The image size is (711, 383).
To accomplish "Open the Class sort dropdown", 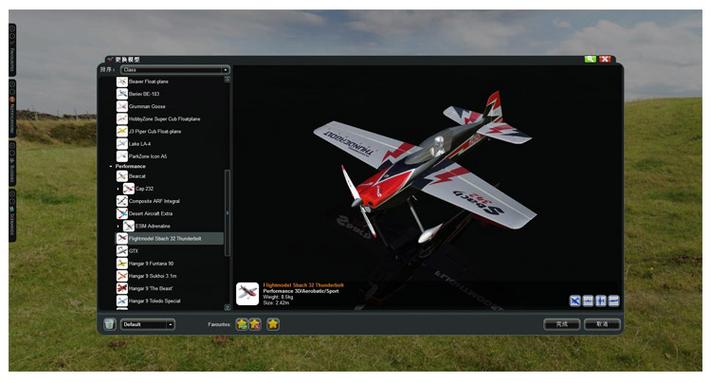I will click(x=175, y=70).
